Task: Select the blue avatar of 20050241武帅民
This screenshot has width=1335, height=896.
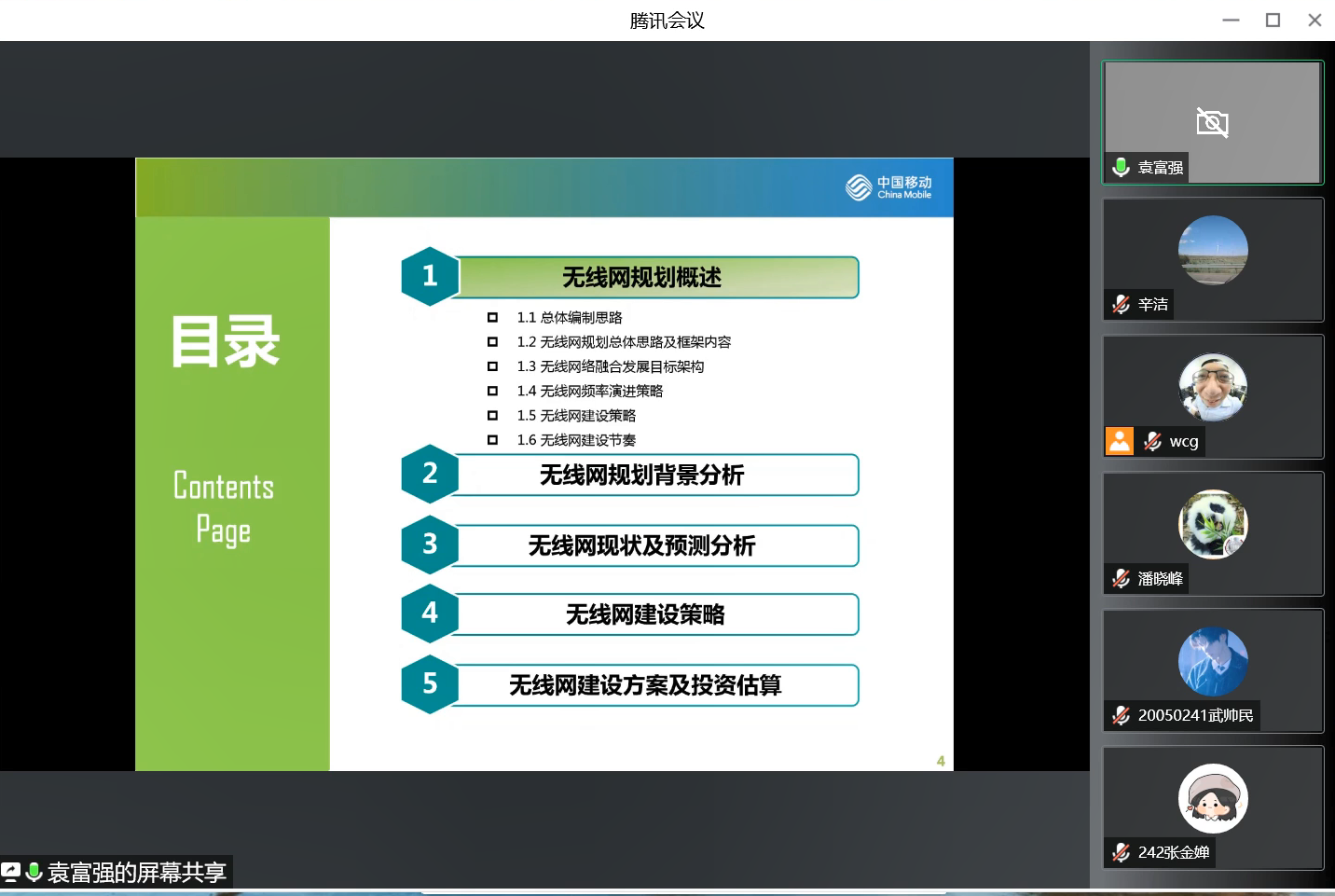Action: click(x=1212, y=661)
